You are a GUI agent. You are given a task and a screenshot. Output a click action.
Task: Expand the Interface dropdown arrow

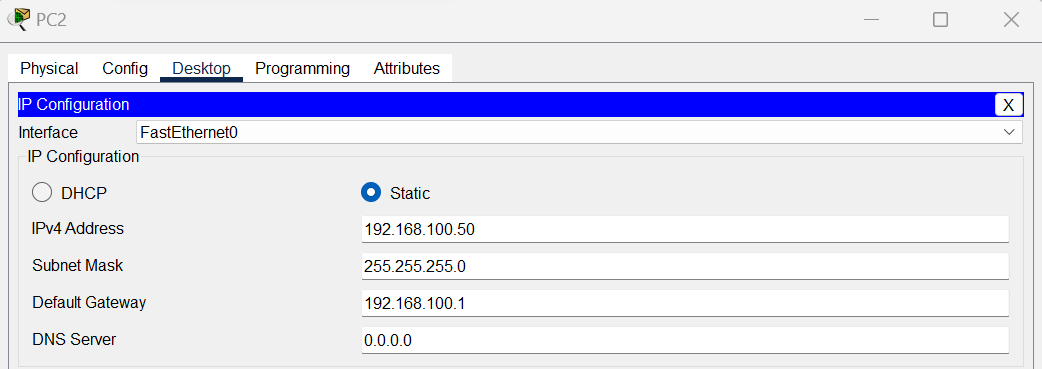click(x=1009, y=133)
